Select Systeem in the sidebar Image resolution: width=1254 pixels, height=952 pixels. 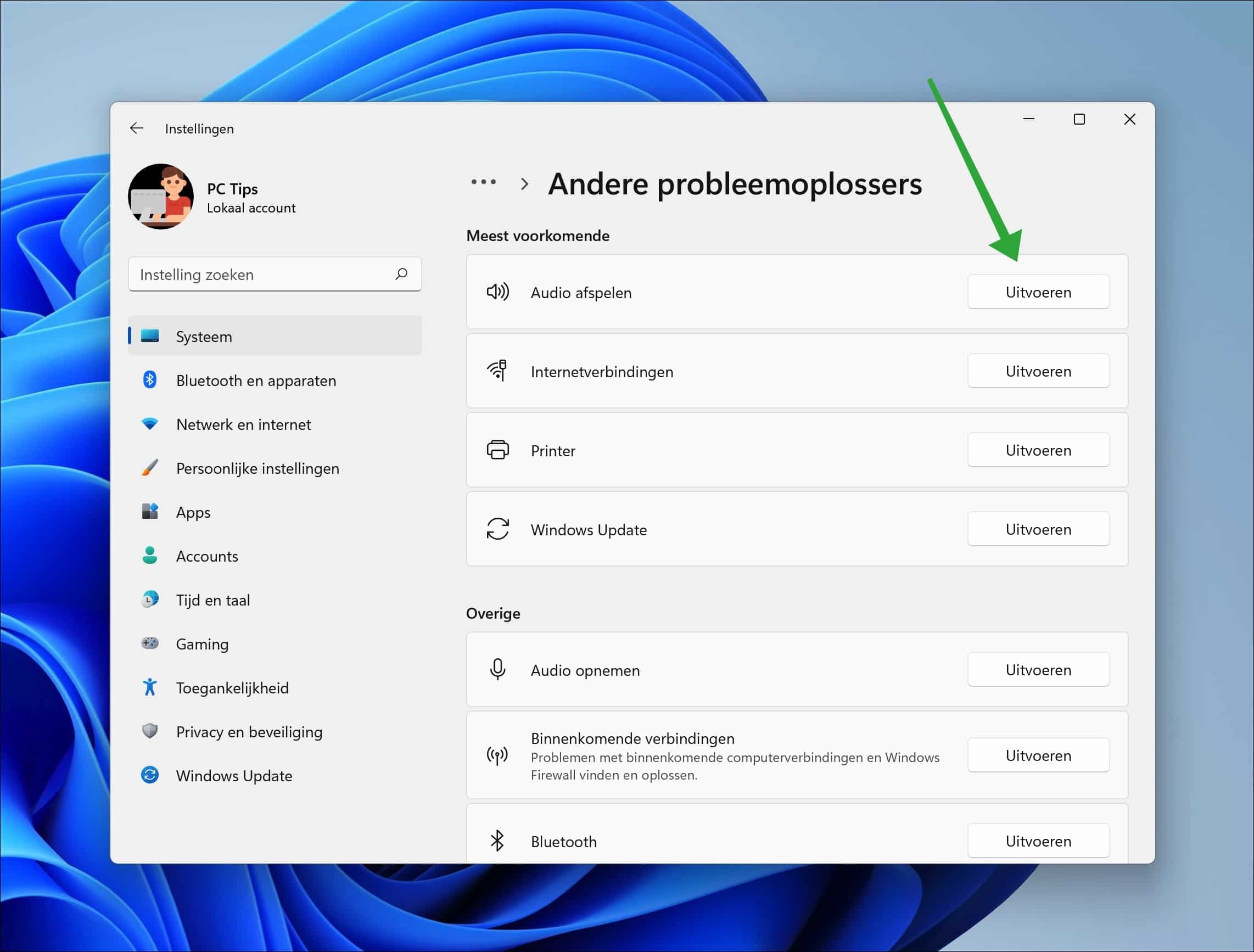[275, 336]
